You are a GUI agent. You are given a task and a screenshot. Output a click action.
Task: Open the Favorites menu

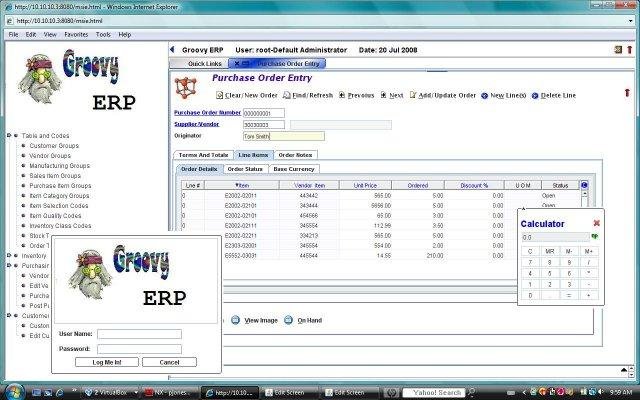point(76,35)
